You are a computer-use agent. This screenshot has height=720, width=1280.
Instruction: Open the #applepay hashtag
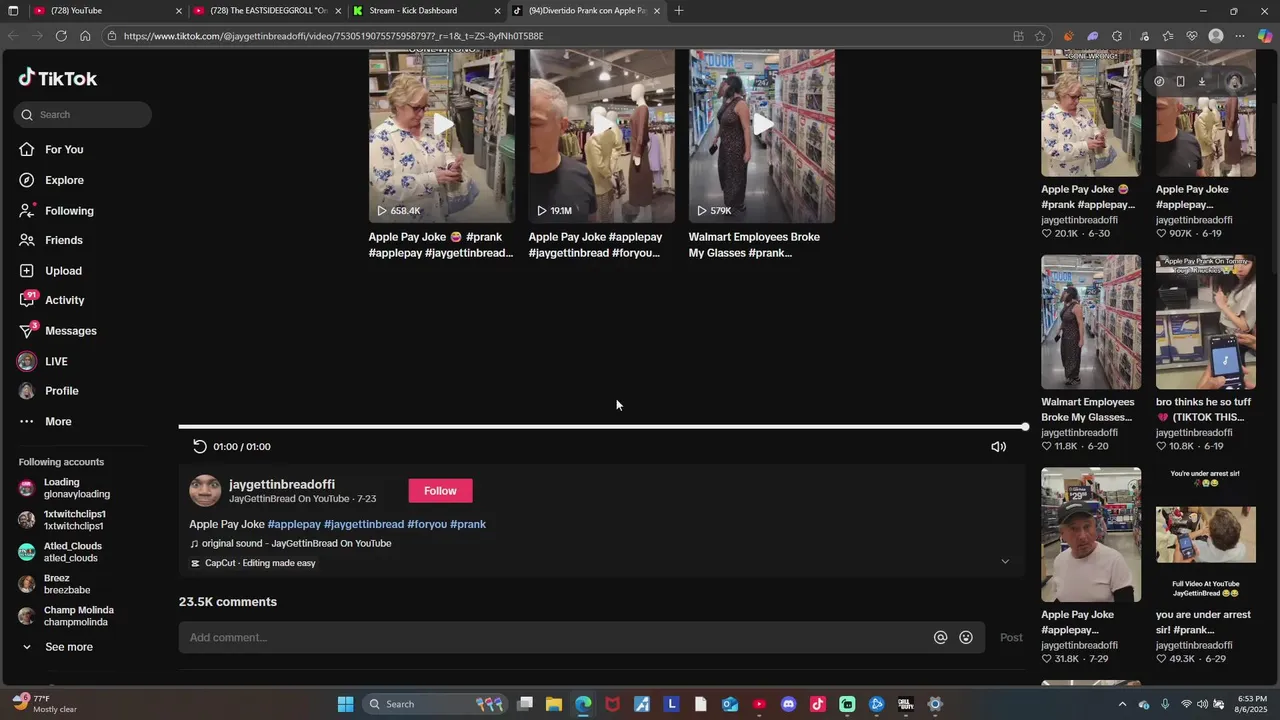(294, 524)
